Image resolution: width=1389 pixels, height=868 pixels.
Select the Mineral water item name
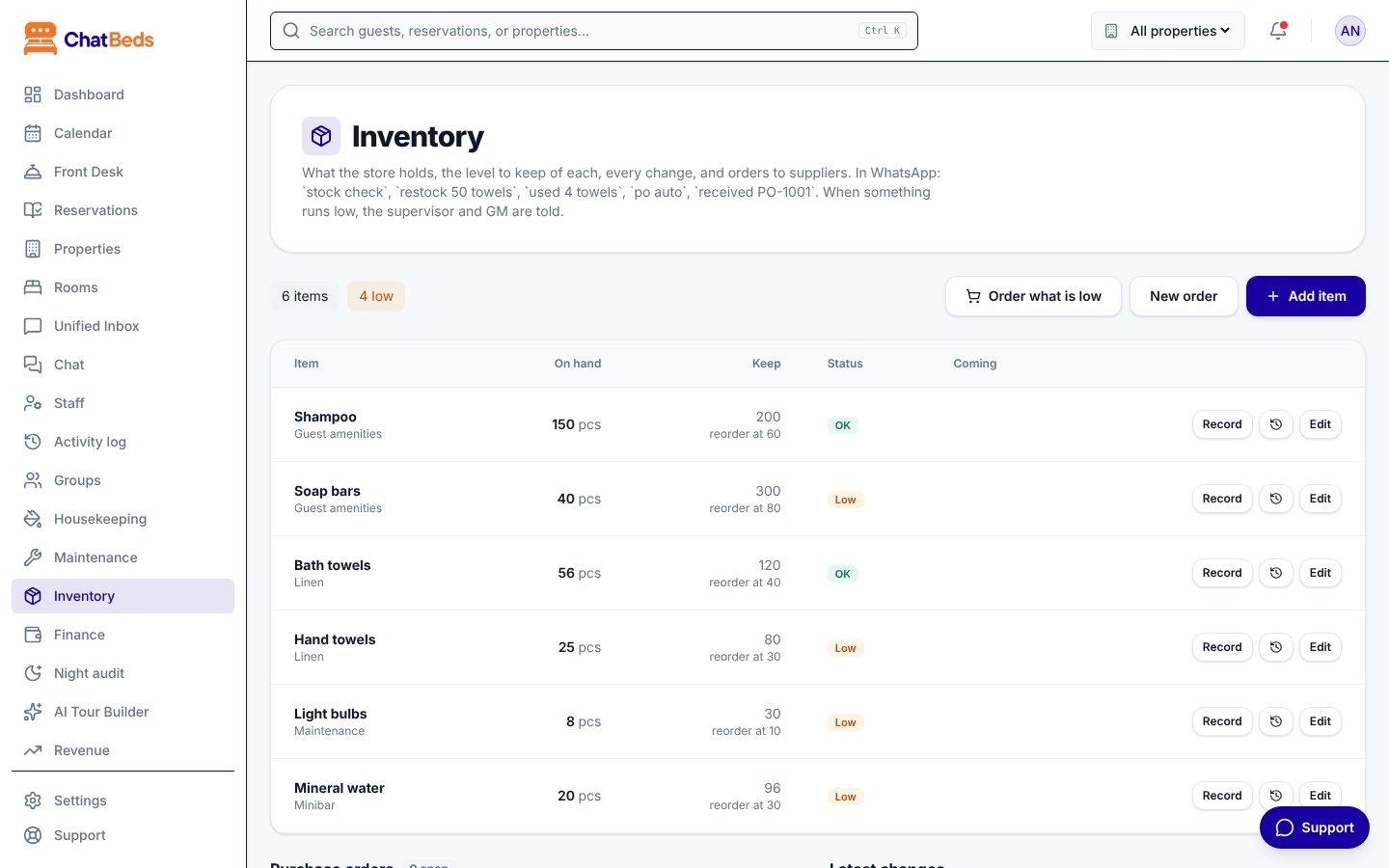coord(340,788)
